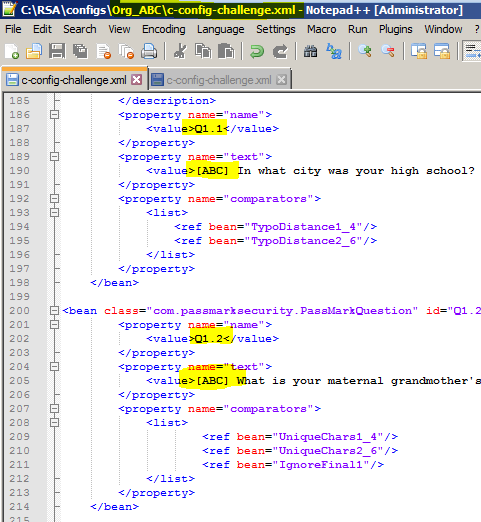
Task: Switch to the second inactive c-config-challenge.xml tab
Action: (219, 80)
